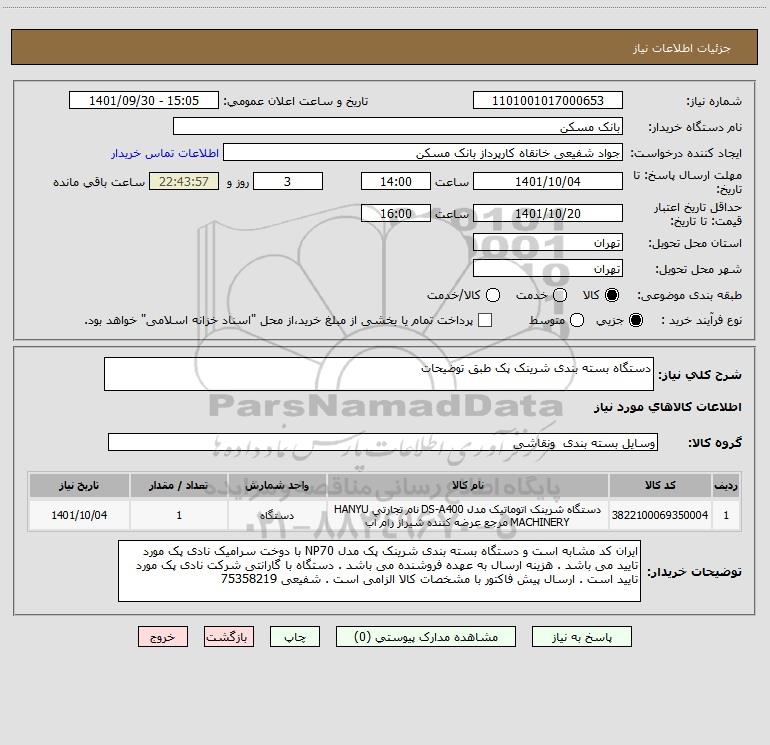The image size is (770, 745).
Task: Click delivery city field تهران
Action: [548, 269]
